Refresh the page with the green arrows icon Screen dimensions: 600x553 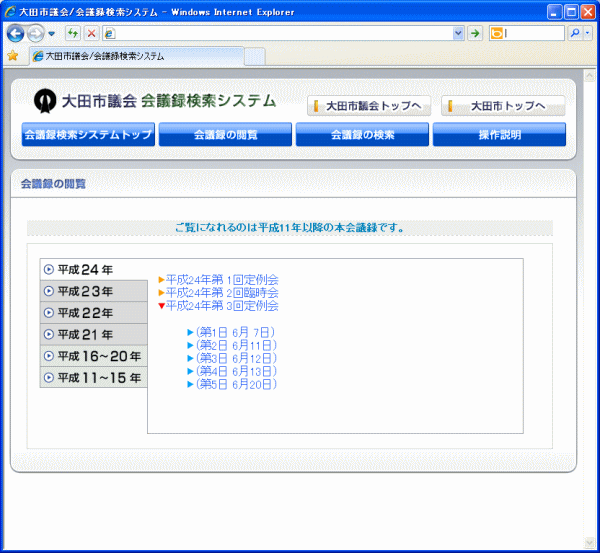(73, 33)
